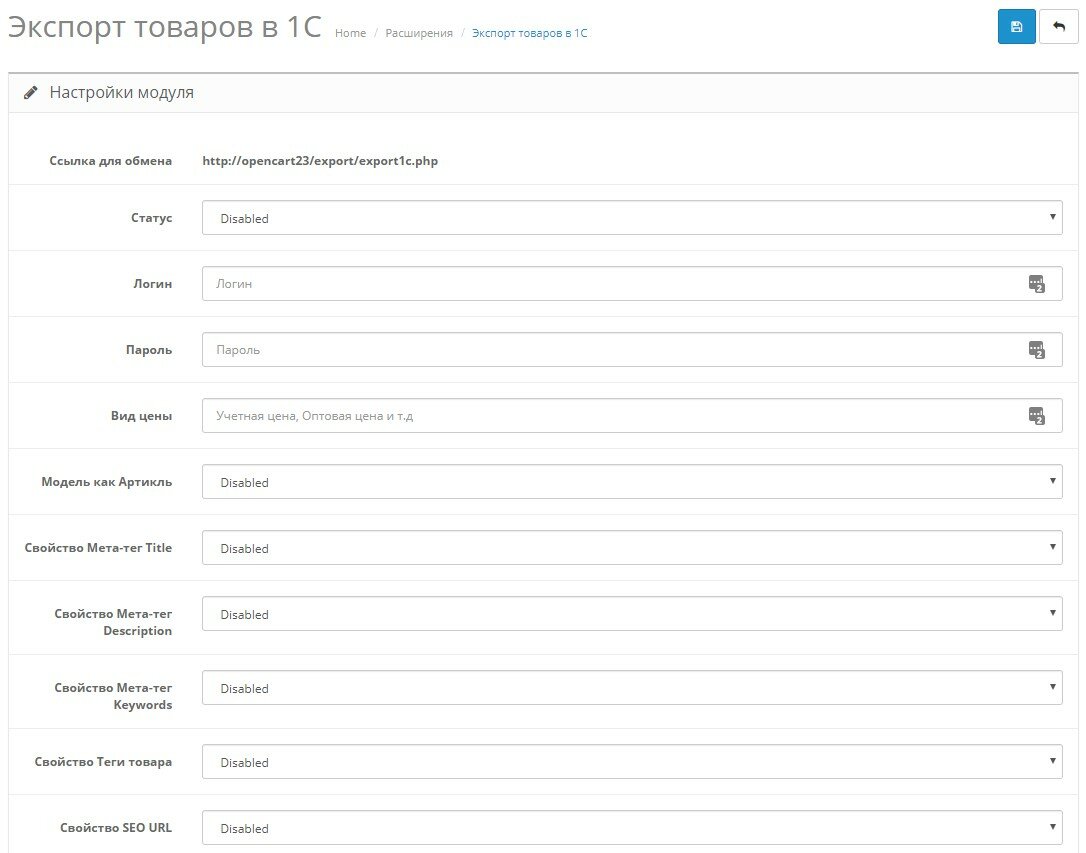
Task: Open the Свойство Теги товара dropdown
Action: tap(632, 762)
